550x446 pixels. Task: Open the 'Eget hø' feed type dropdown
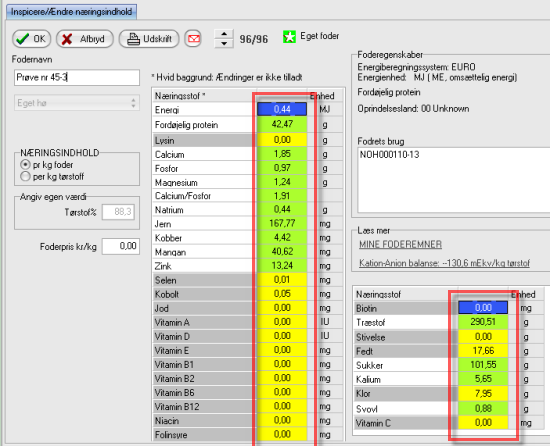(77, 103)
